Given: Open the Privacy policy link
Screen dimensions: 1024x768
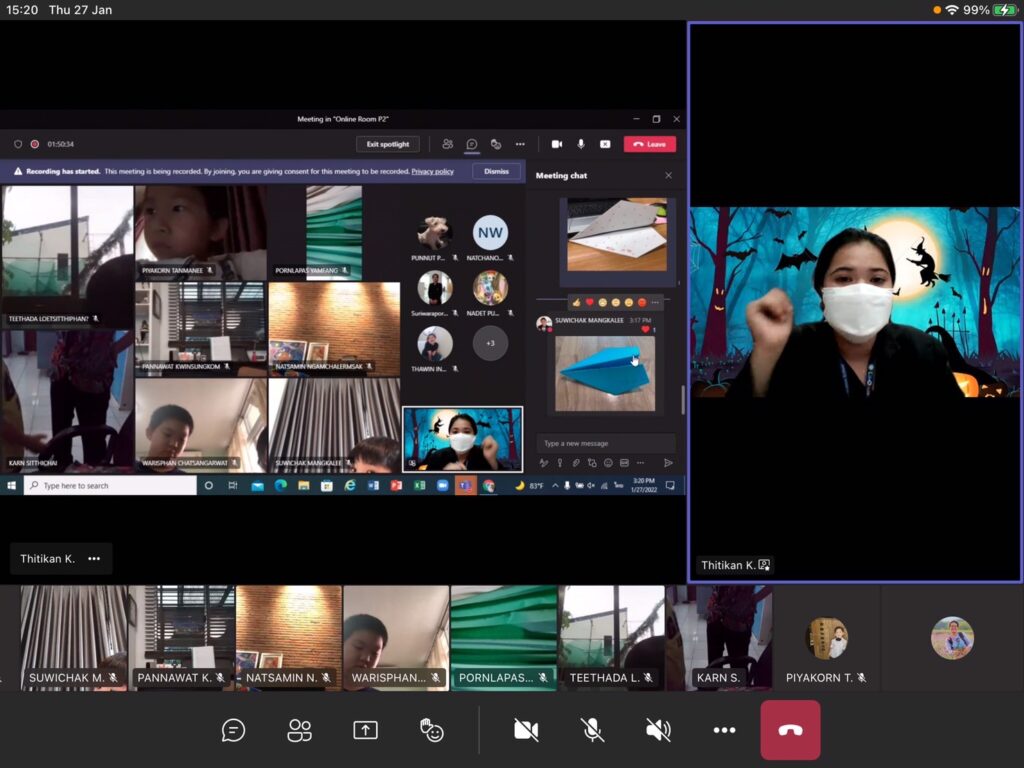Looking at the screenshot, I should click(x=432, y=171).
